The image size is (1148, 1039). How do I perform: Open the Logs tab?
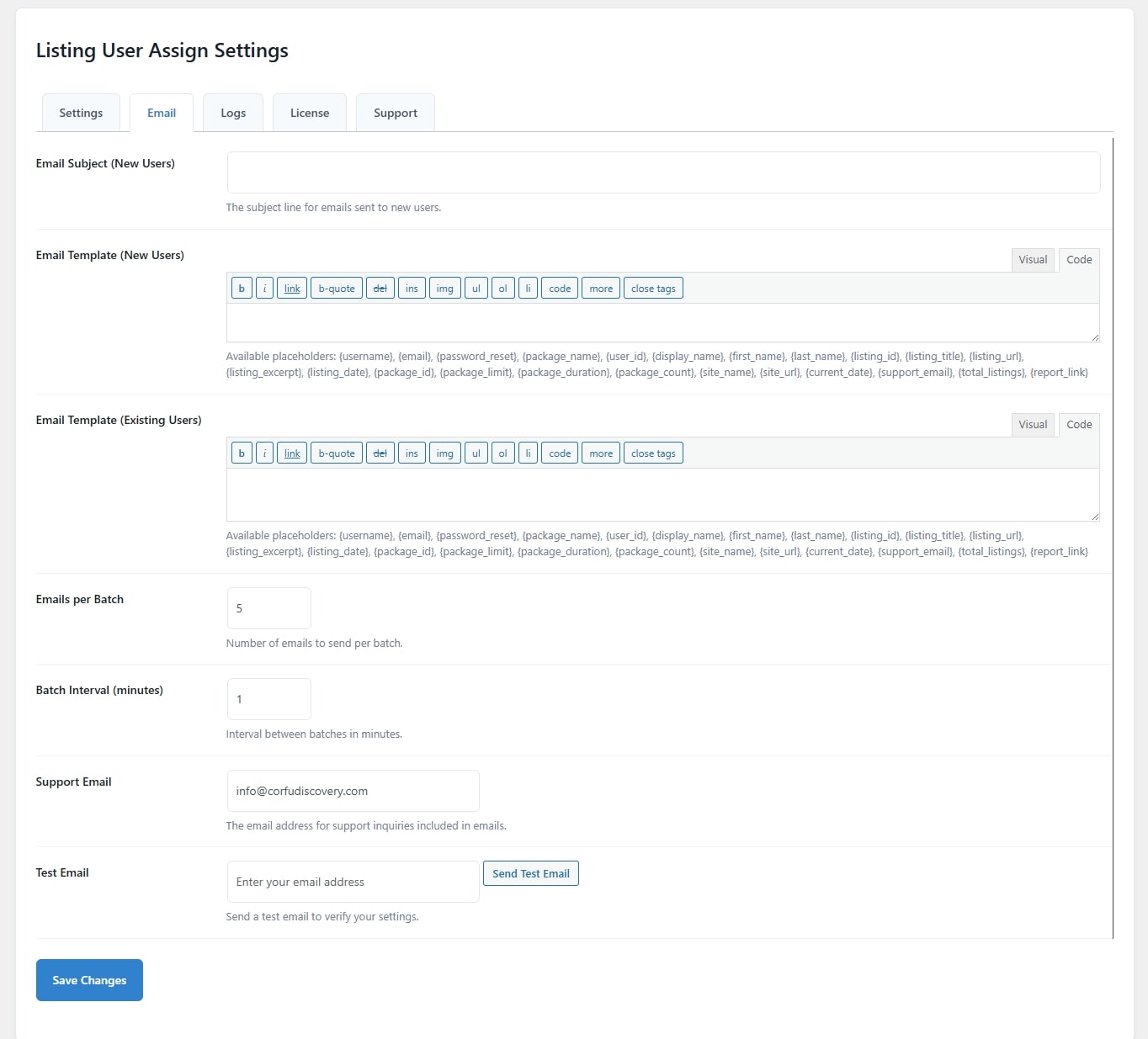coord(233,113)
